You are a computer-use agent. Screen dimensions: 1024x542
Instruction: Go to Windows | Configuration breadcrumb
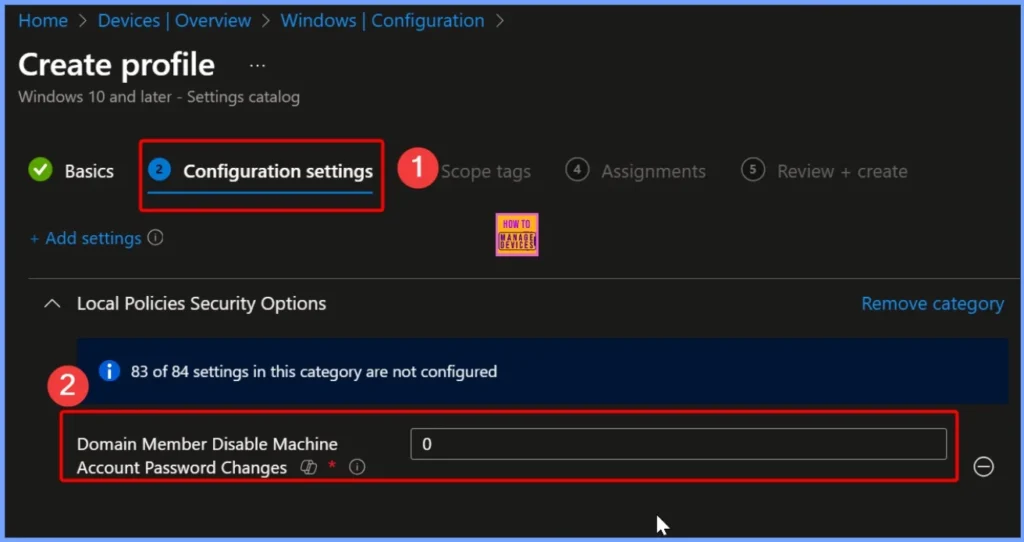[x=382, y=20]
